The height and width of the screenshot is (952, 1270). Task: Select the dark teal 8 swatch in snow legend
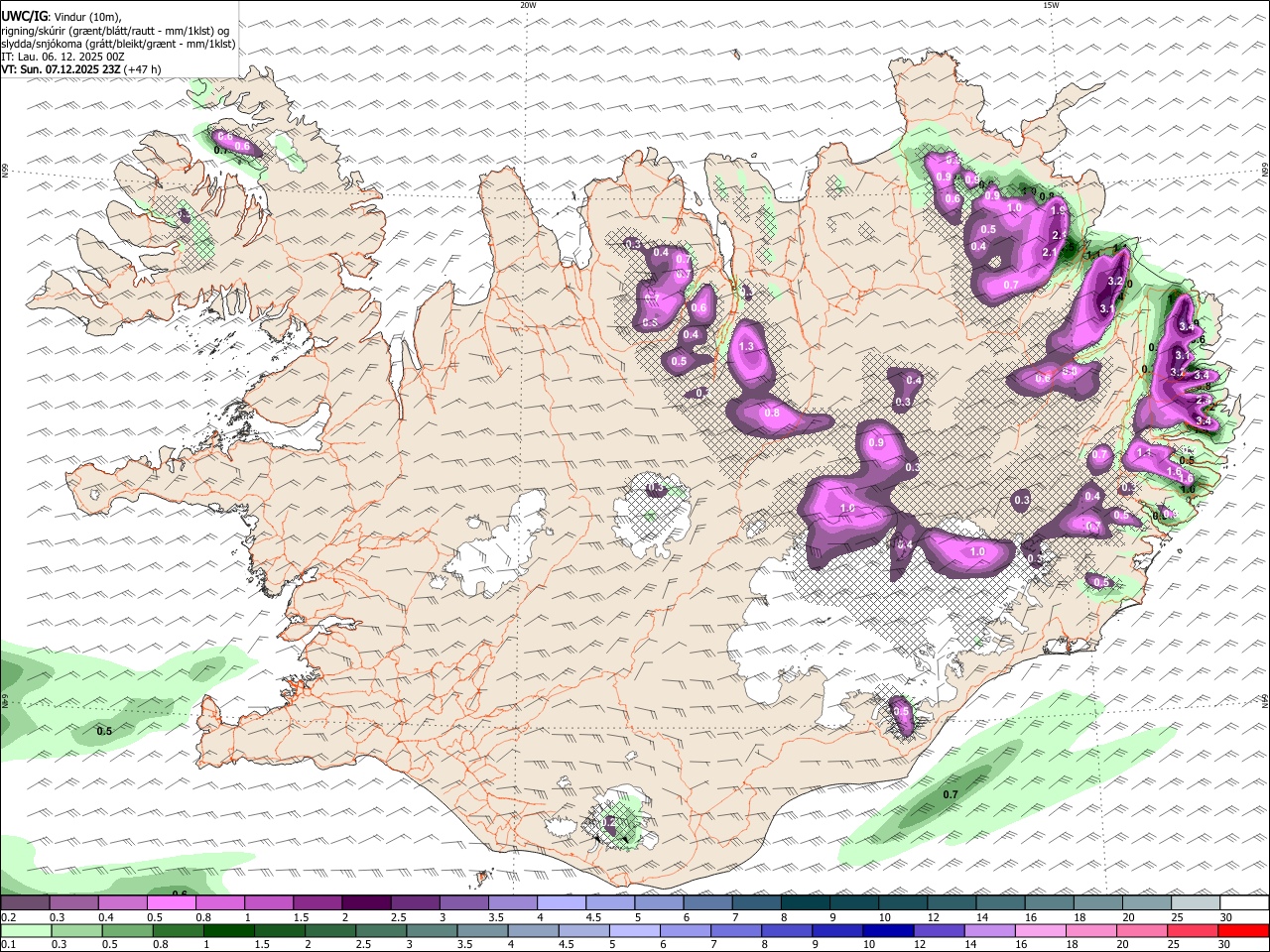tap(804, 903)
